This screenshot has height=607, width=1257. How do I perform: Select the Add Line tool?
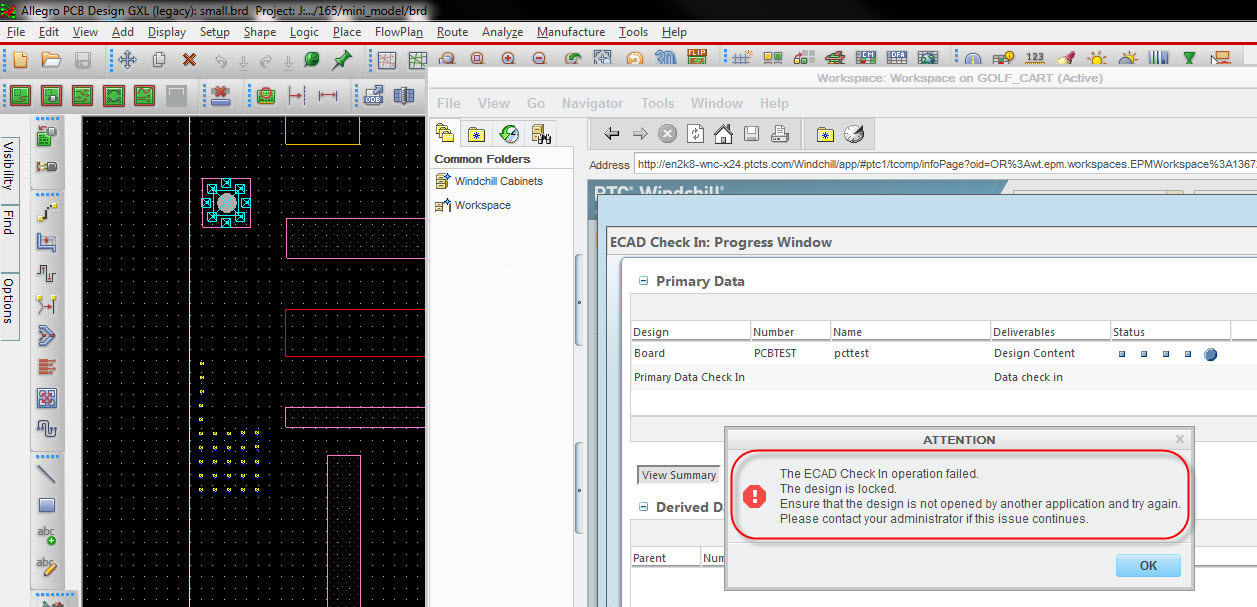pyautogui.click(x=47, y=473)
